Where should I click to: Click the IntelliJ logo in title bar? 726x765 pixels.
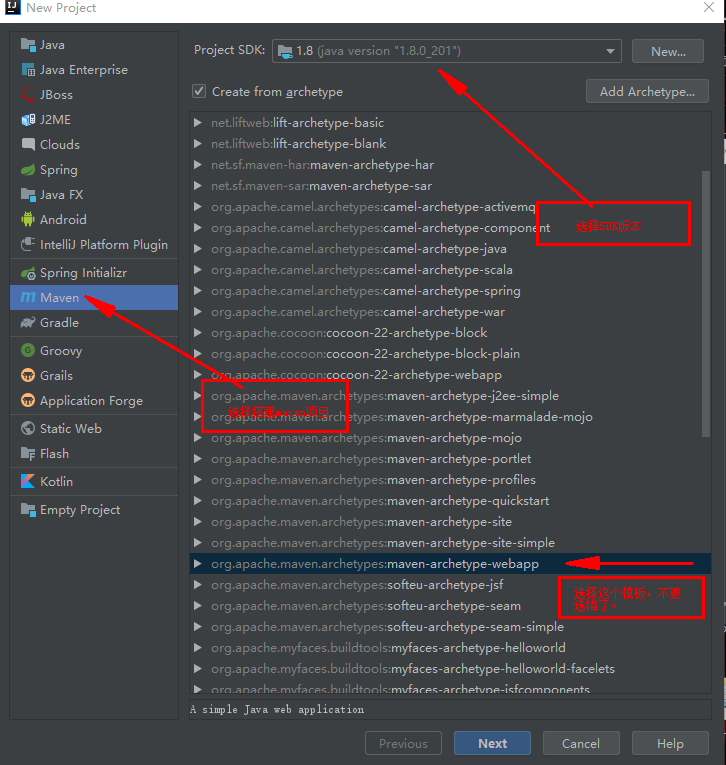13,7
